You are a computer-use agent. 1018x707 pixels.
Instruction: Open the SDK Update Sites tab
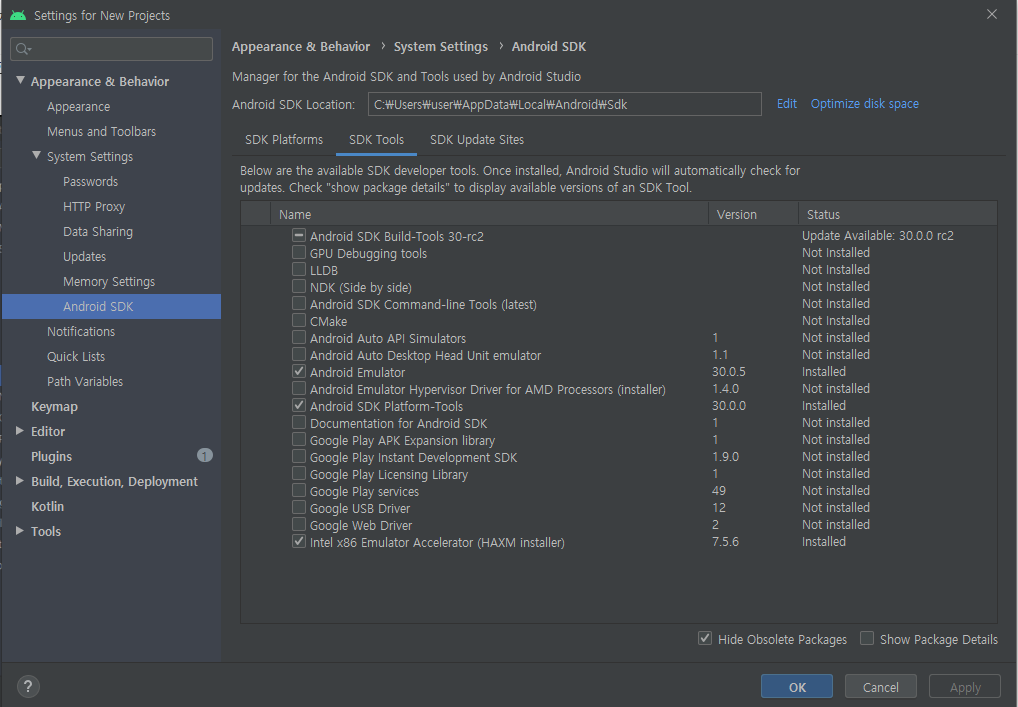tap(477, 140)
